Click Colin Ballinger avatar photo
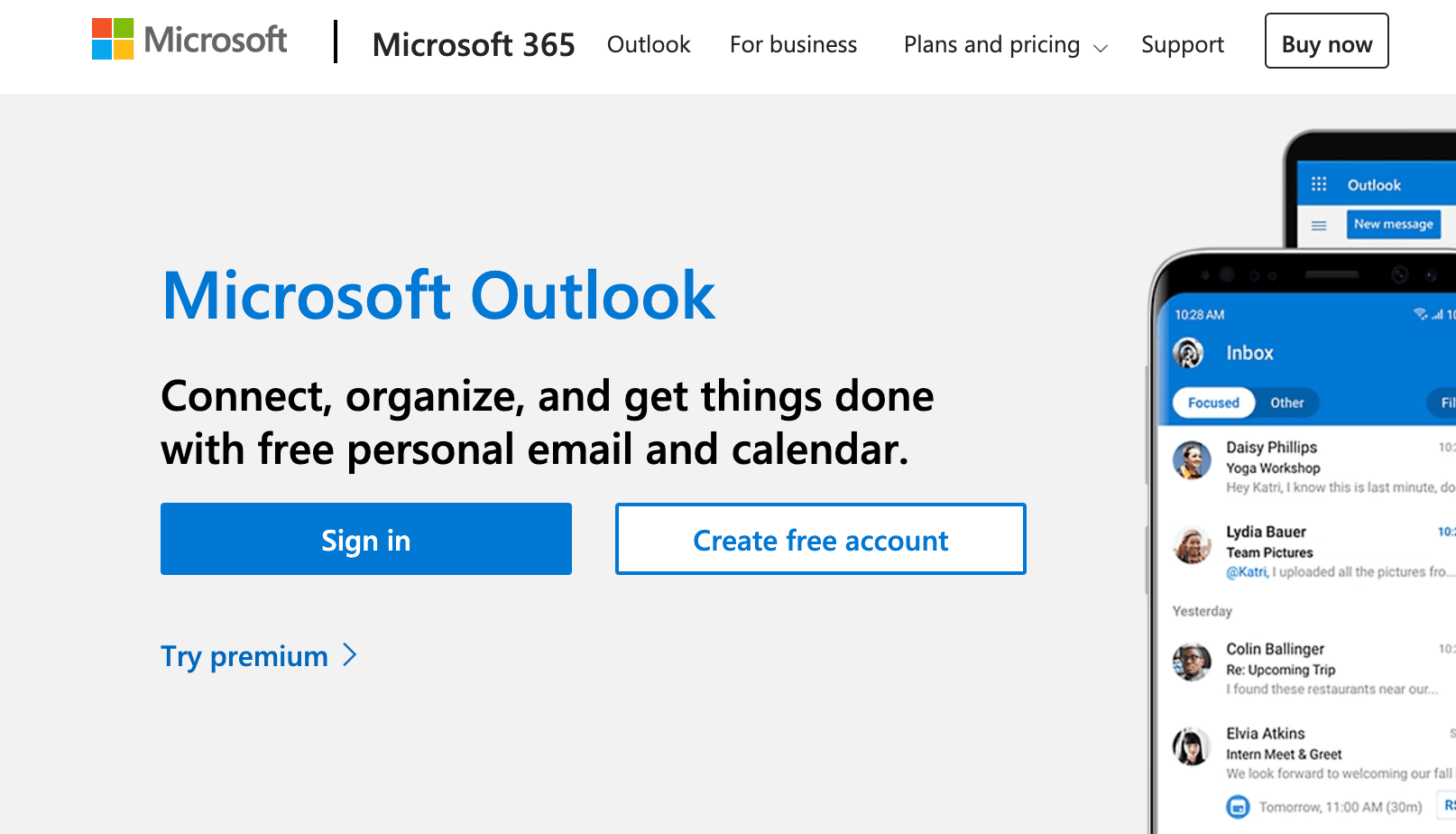This screenshot has width=1456, height=834. tap(1192, 662)
